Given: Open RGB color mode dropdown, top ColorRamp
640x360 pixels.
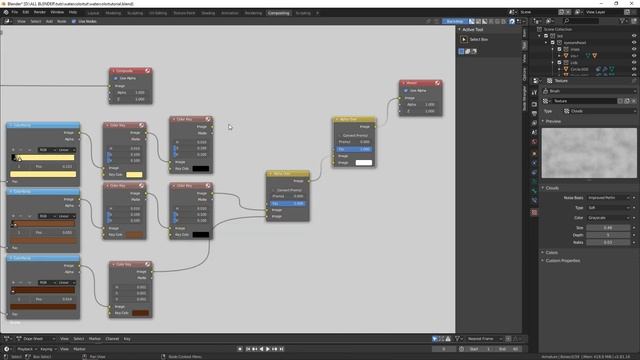Looking at the screenshot, I should (47, 150).
